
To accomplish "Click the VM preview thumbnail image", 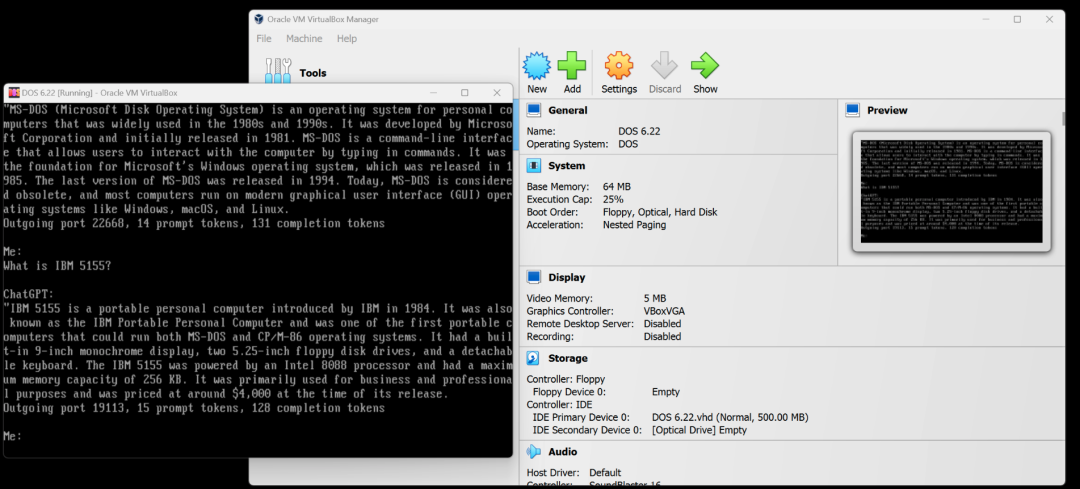I will pos(951,191).
